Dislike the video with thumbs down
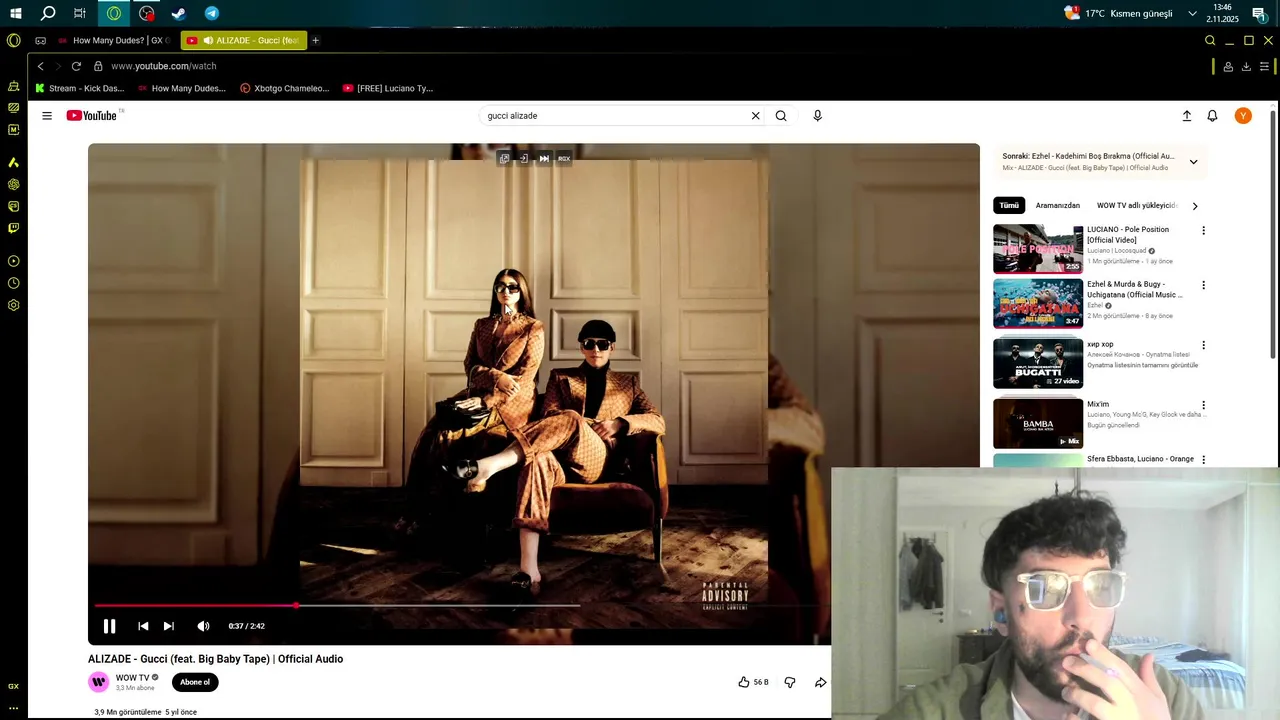 coord(790,682)
